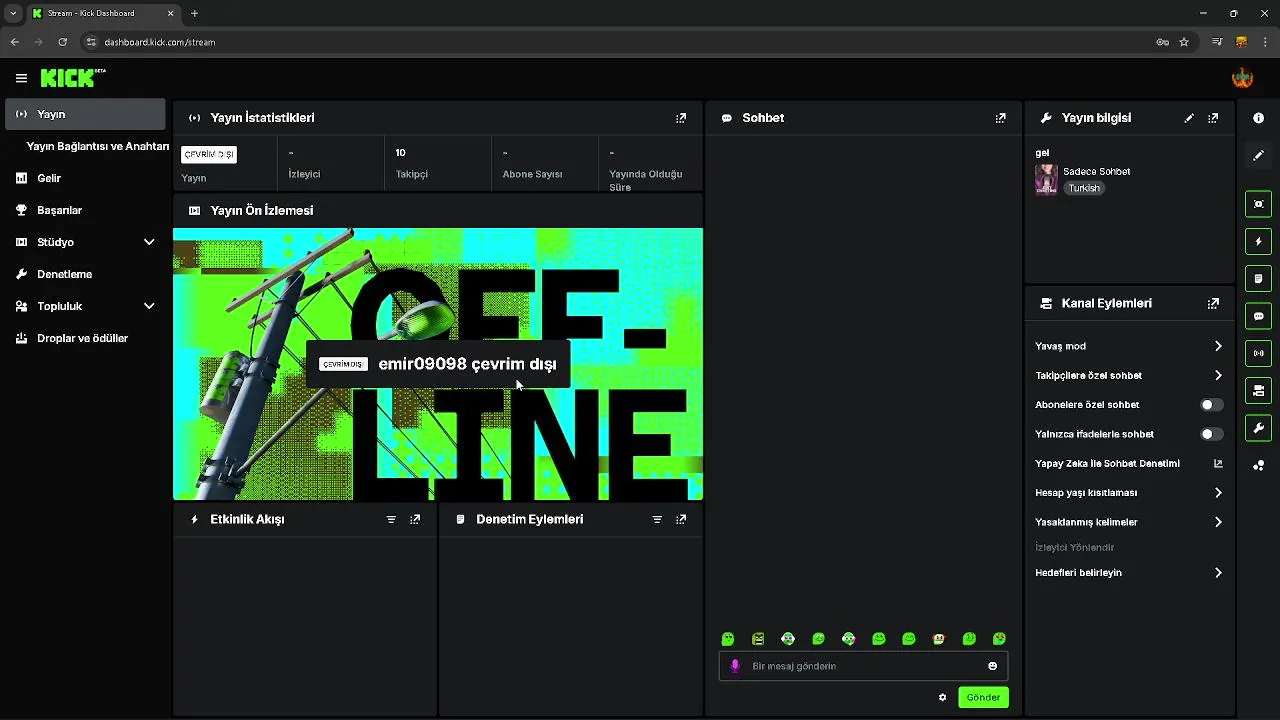
Task: Open chat settings gear icon
Action: pyautogui.click(x=942, y=697)
